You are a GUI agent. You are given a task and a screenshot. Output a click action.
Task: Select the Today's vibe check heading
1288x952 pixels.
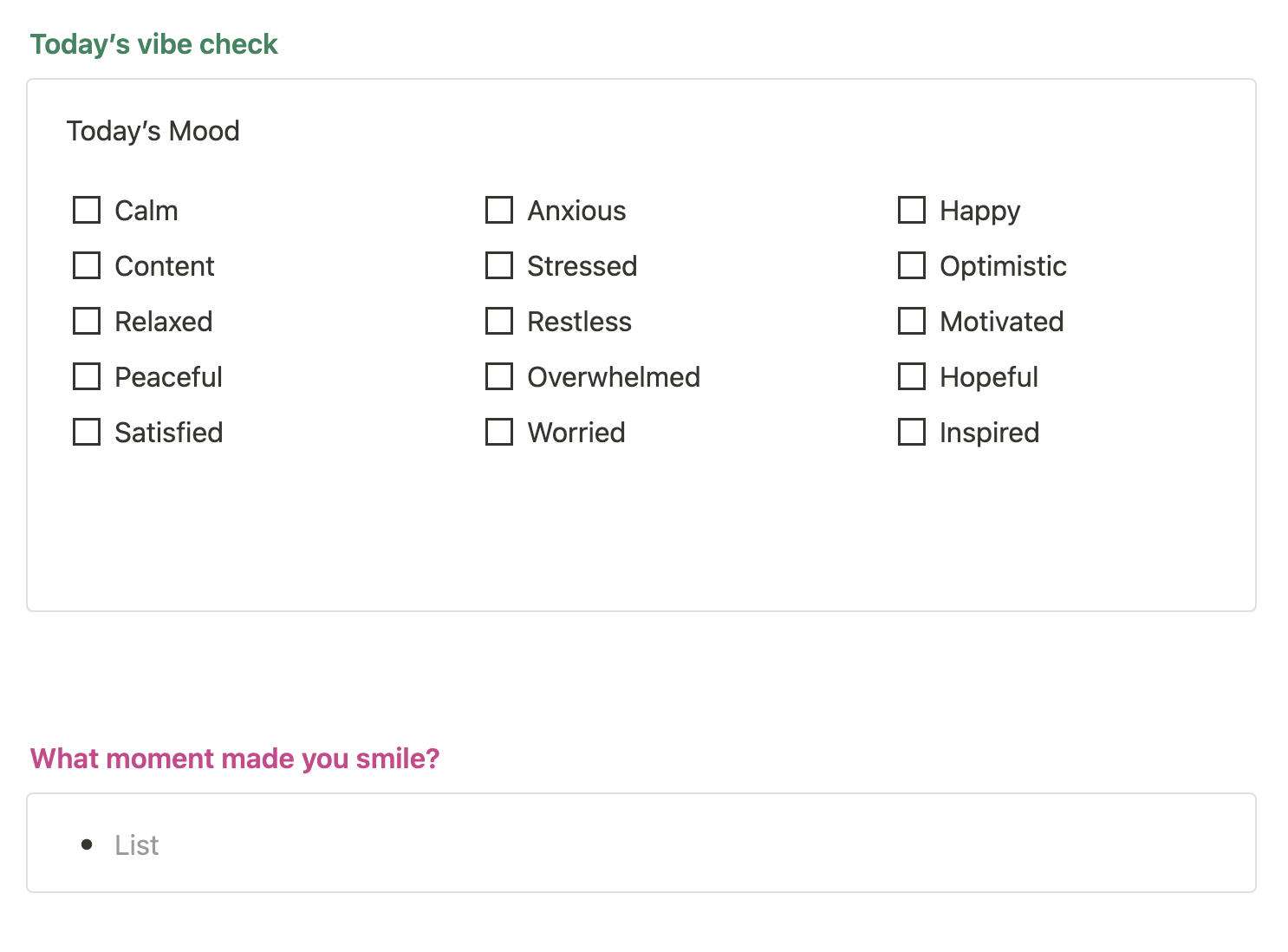[154, 44]
